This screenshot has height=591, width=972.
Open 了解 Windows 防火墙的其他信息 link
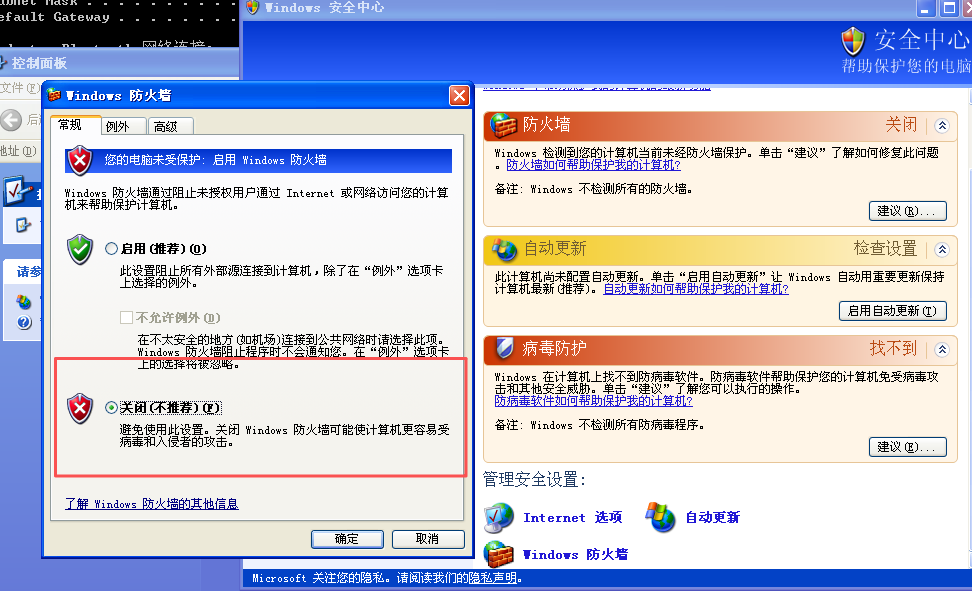[x=152, y=504]
